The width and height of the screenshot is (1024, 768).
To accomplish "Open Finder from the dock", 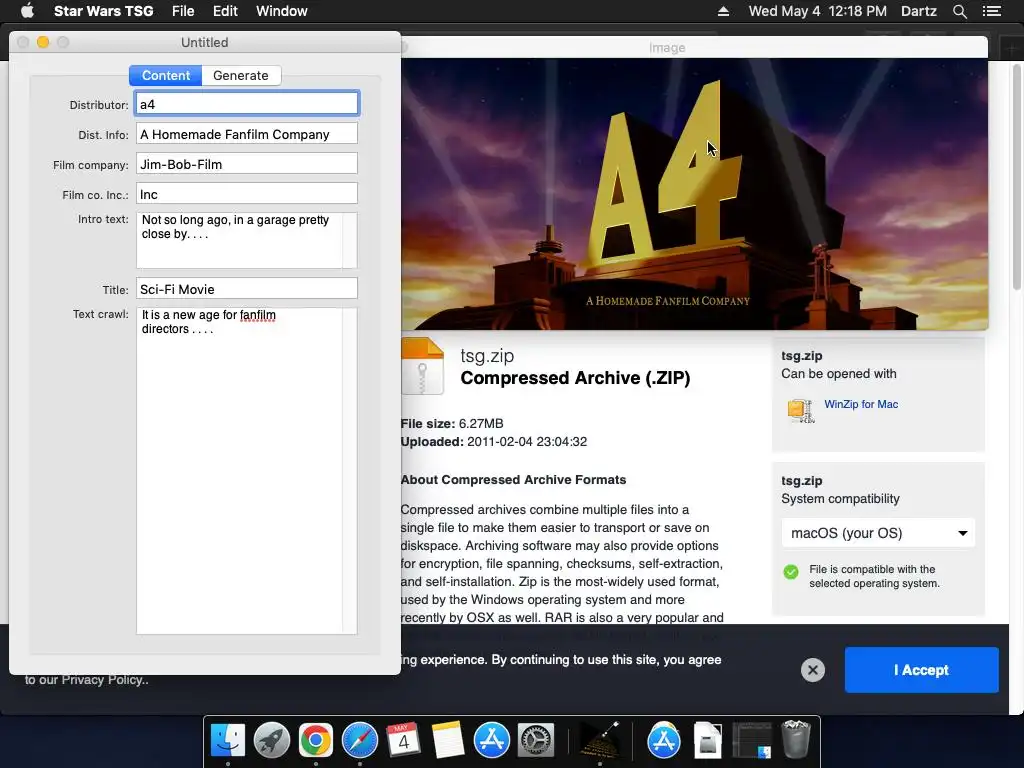I will [x=227, y=741].
